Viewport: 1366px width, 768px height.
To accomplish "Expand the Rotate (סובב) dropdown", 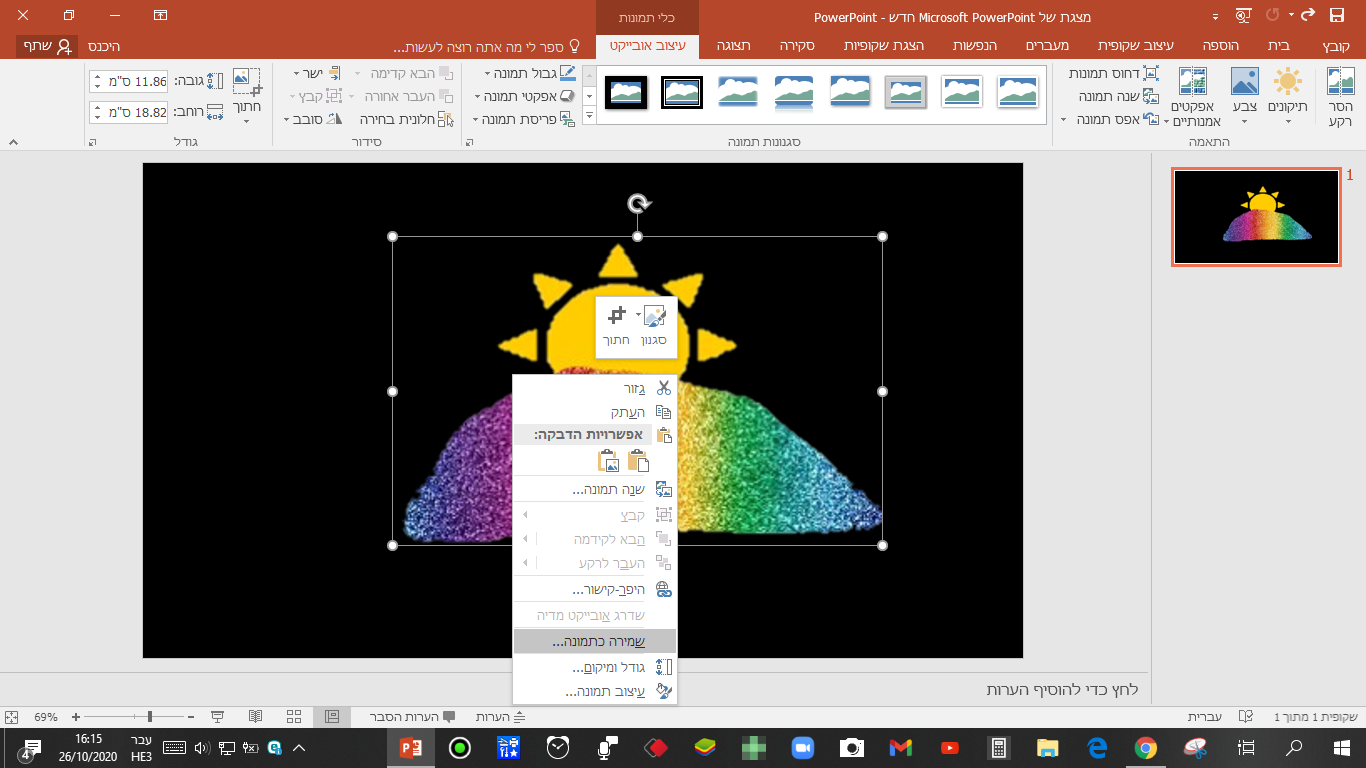I will 288,120.
